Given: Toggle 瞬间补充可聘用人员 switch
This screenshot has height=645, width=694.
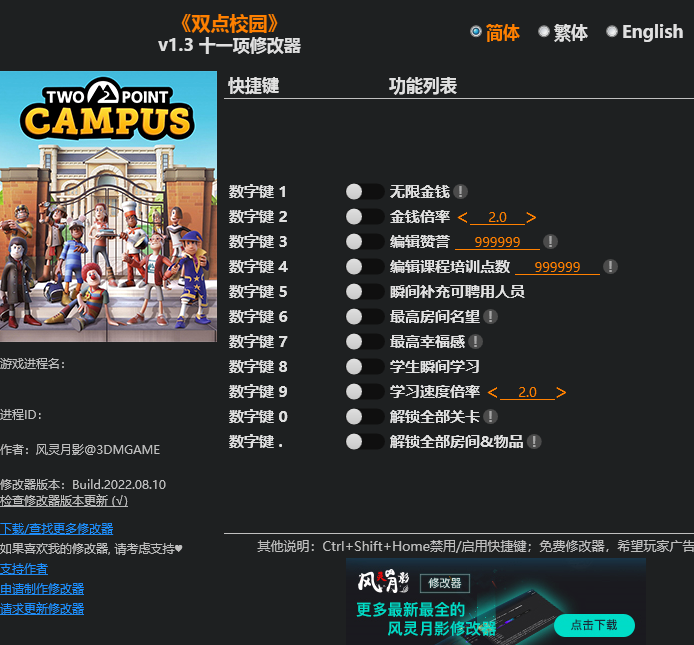Looking at the screenshot, I should 365,292.
